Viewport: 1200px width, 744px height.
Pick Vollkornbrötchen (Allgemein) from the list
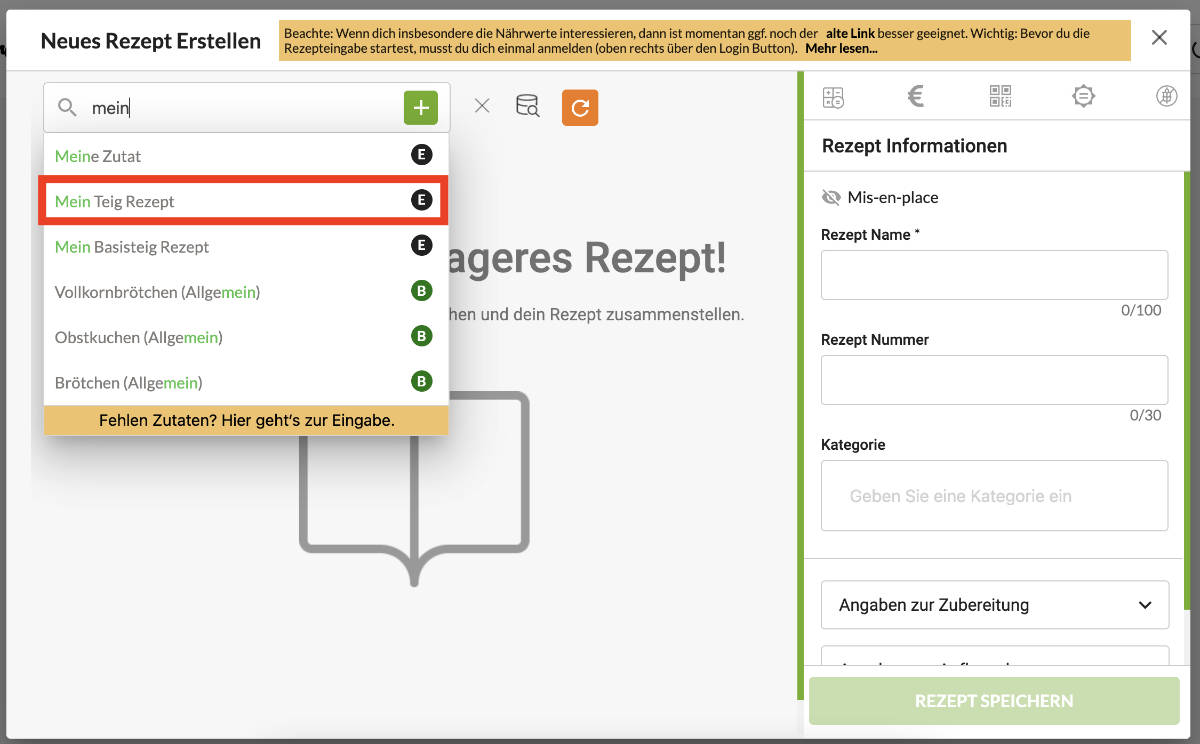(x=243, y=292)
